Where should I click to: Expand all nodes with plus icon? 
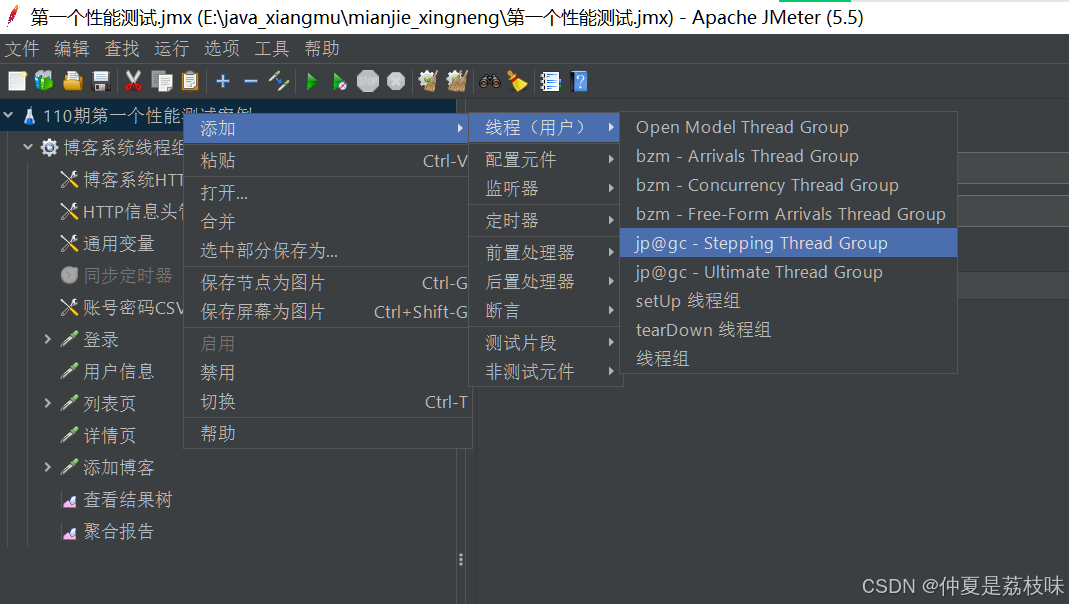223,82
